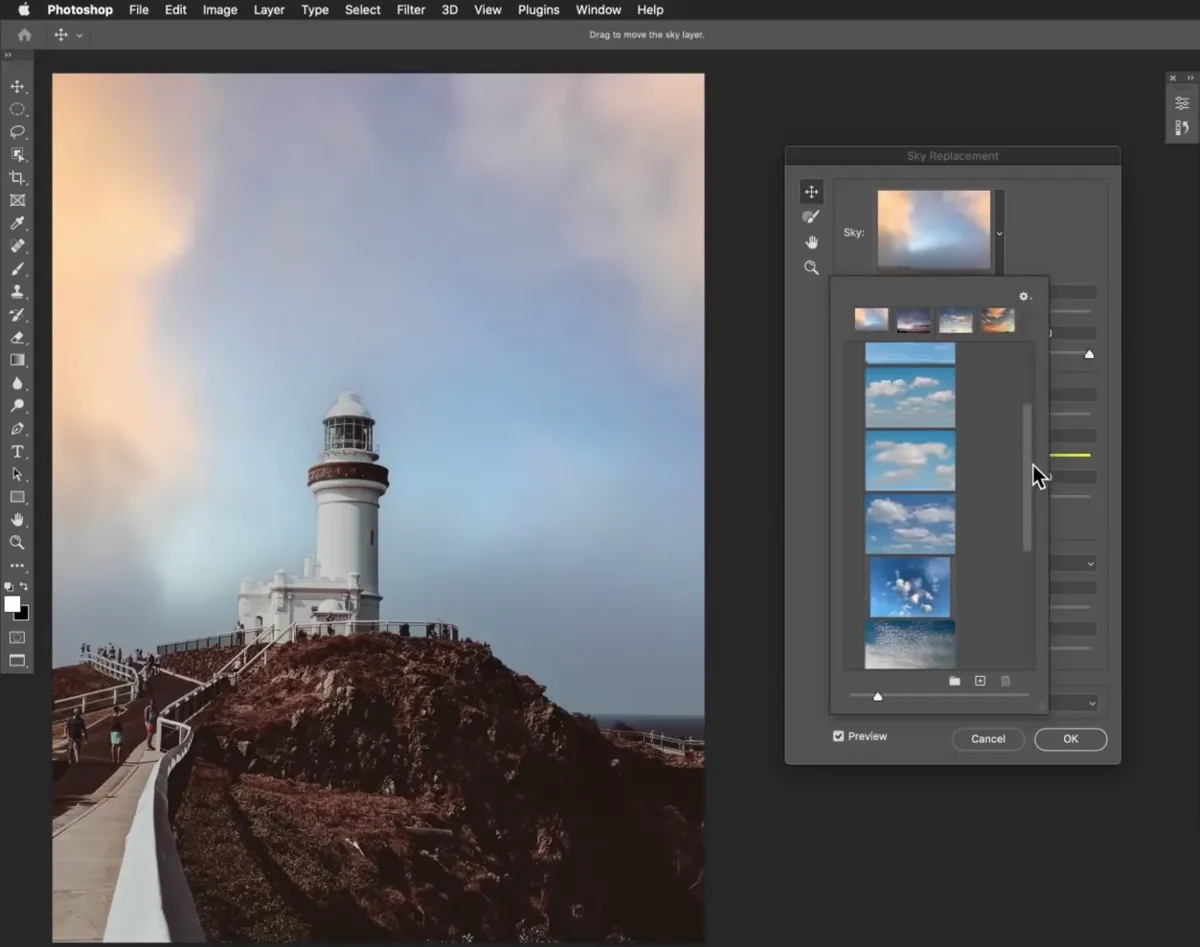Select the Lasso tool in the toolbar
1200x947 pixels.
18,132
